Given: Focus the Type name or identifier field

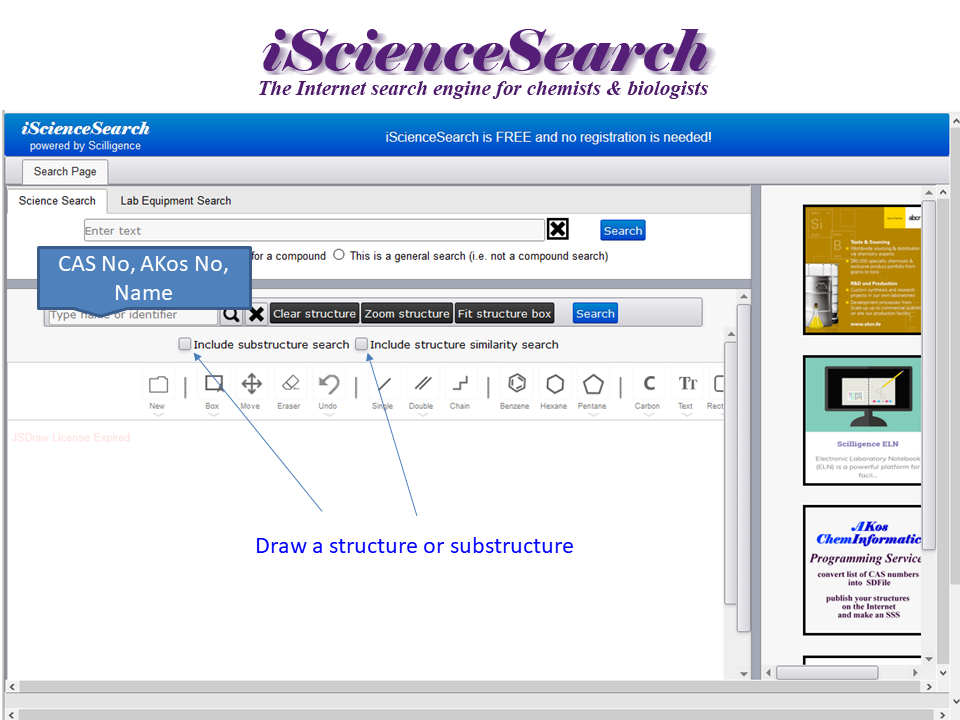Looking at the screenshot, I should [x=132, y=315].
